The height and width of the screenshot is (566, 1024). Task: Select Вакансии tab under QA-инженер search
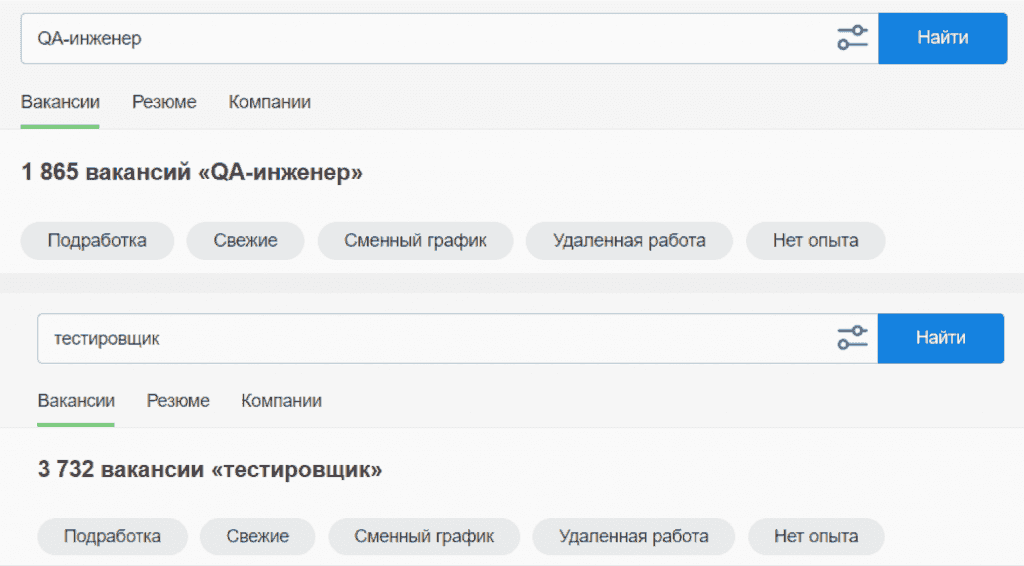(x=60, y=102)
